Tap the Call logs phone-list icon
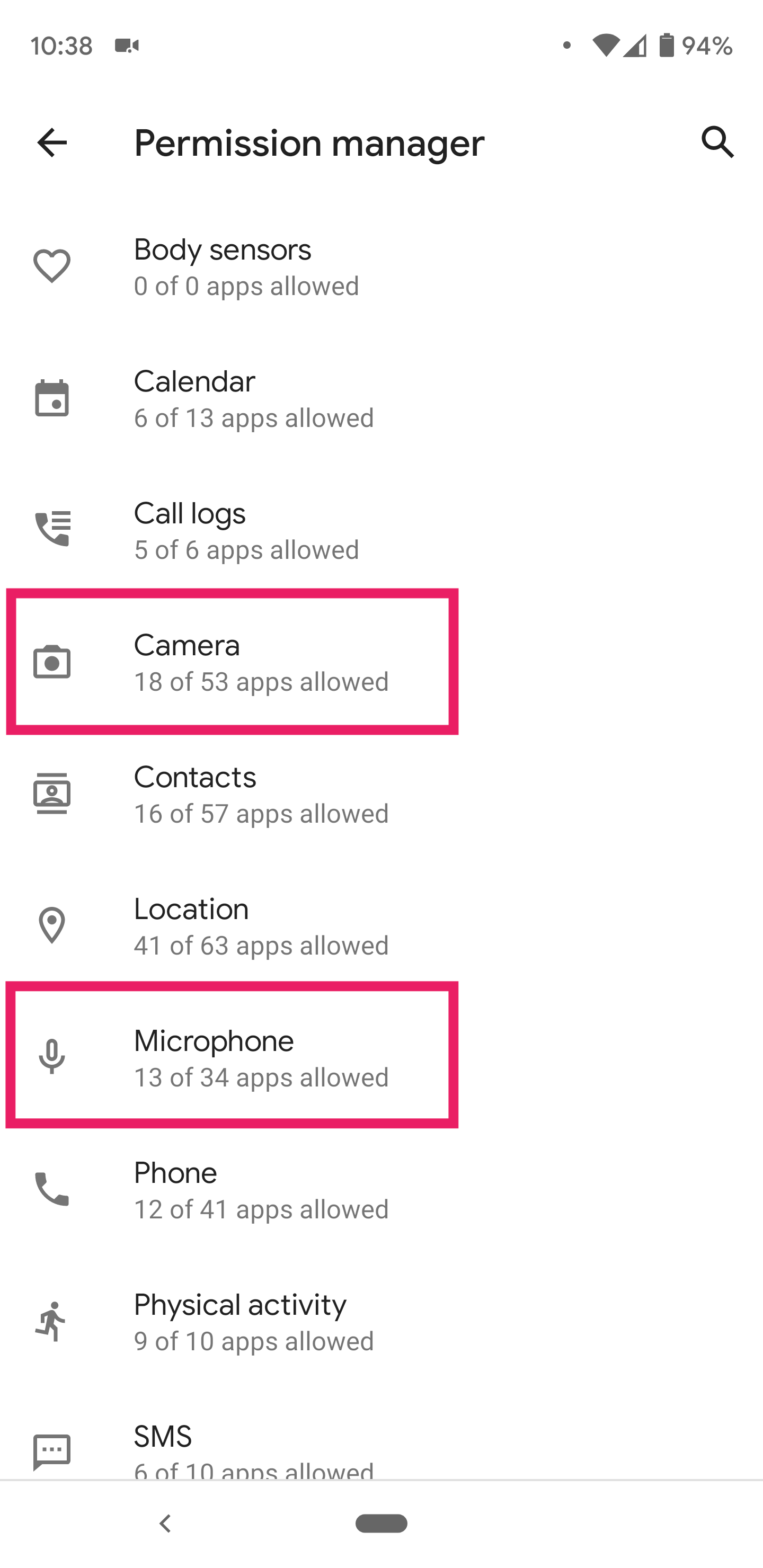This screenshot has height=1568, width=763. 52,529
